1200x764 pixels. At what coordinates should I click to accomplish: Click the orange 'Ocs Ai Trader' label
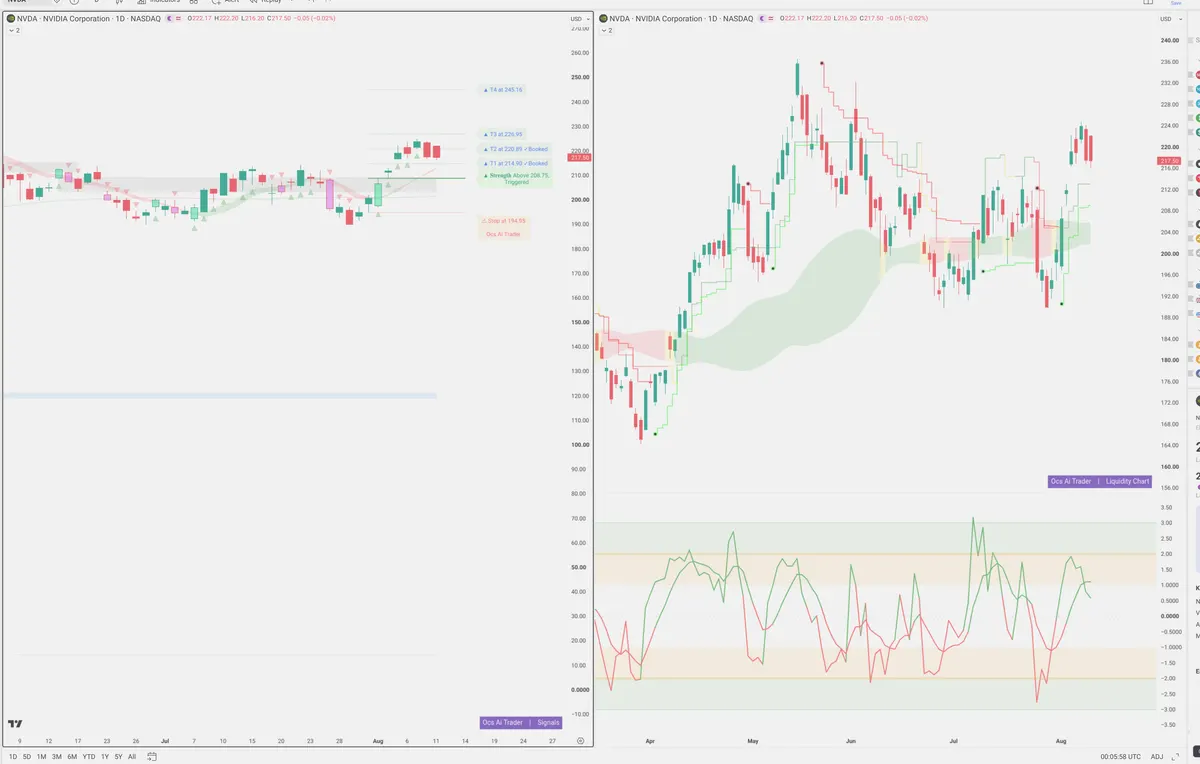(x=503, y=234)
